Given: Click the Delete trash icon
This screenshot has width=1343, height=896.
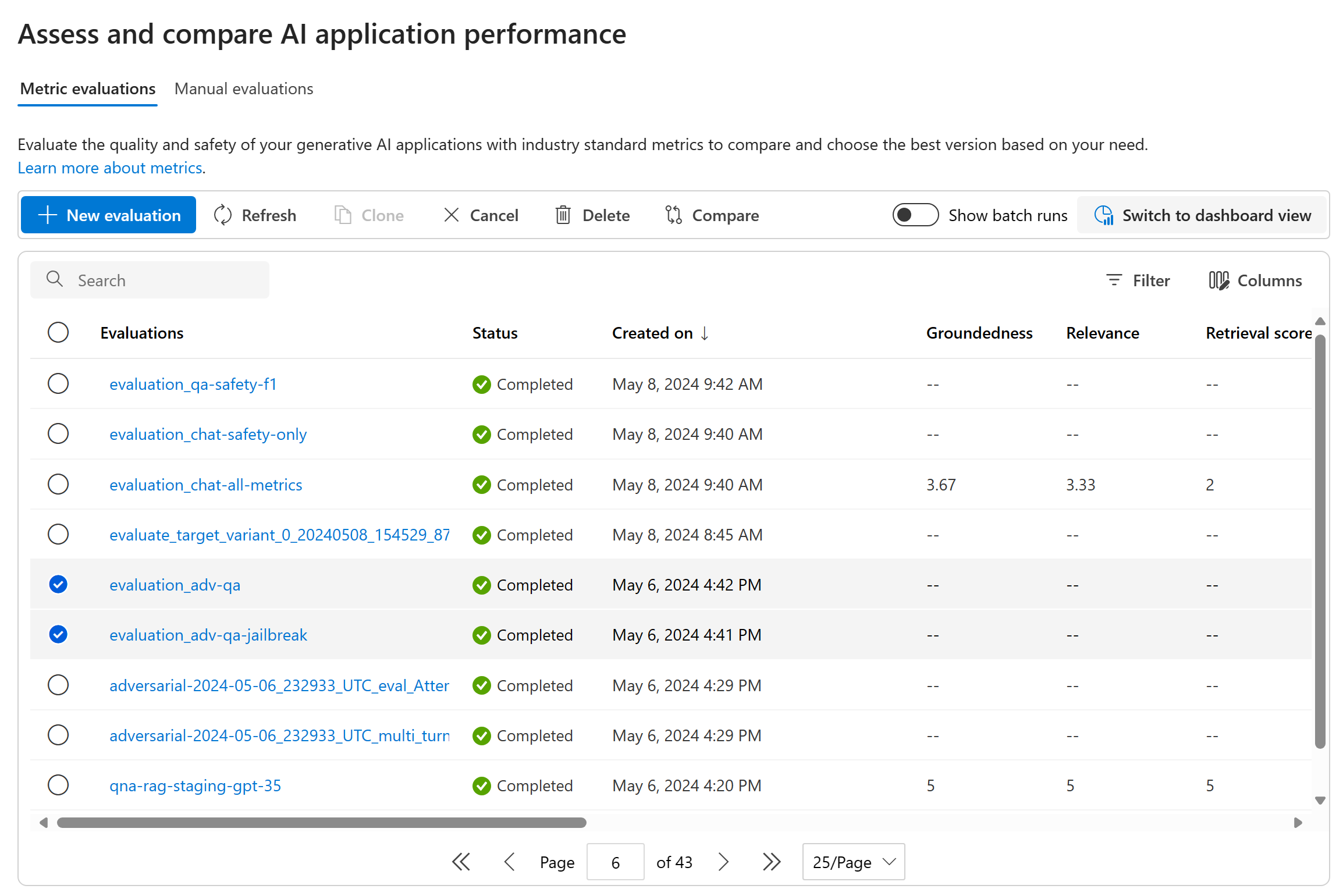Looking at the screenshot, I should [563, 215].
